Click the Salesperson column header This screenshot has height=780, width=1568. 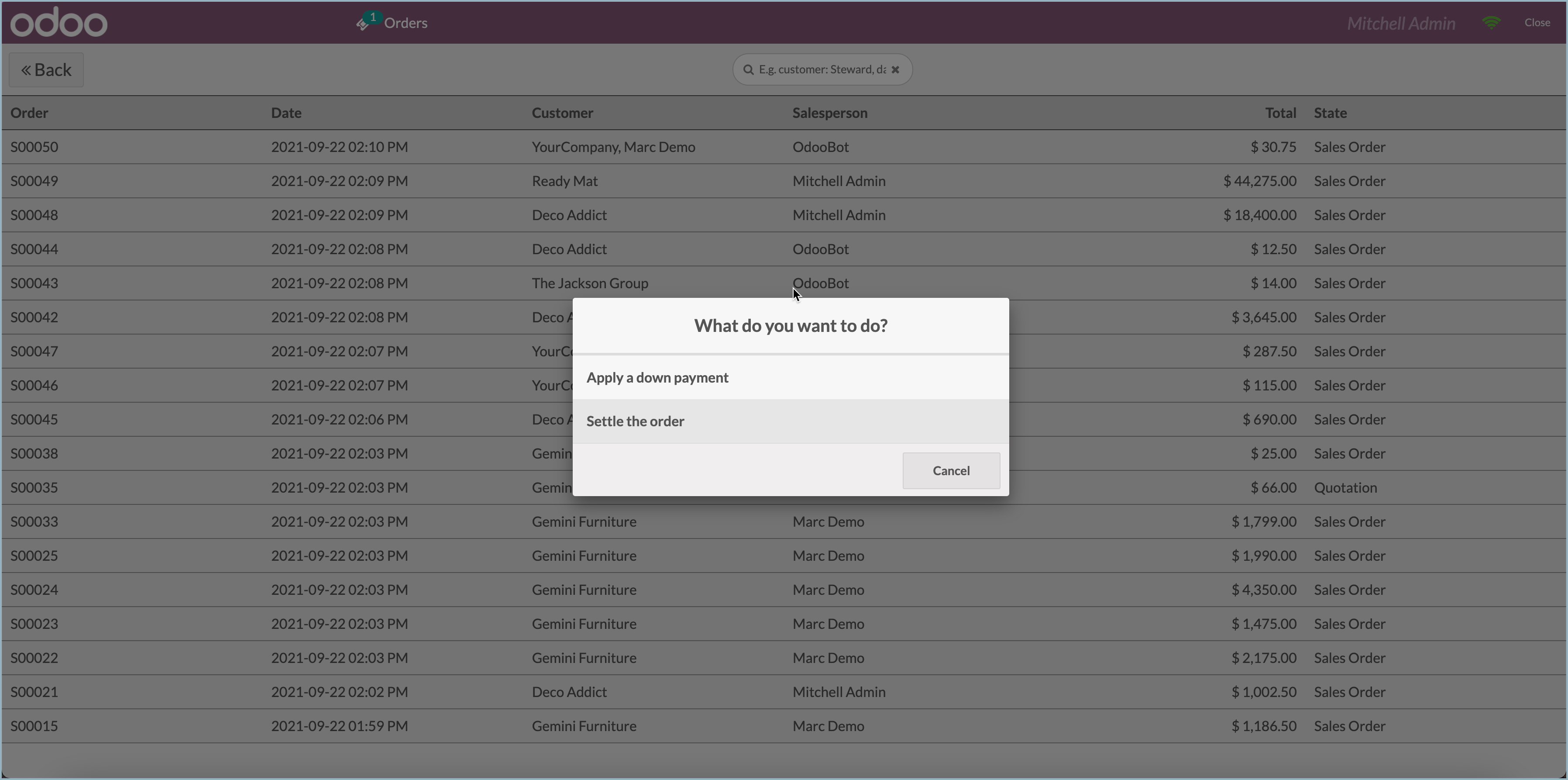point(830,113)
